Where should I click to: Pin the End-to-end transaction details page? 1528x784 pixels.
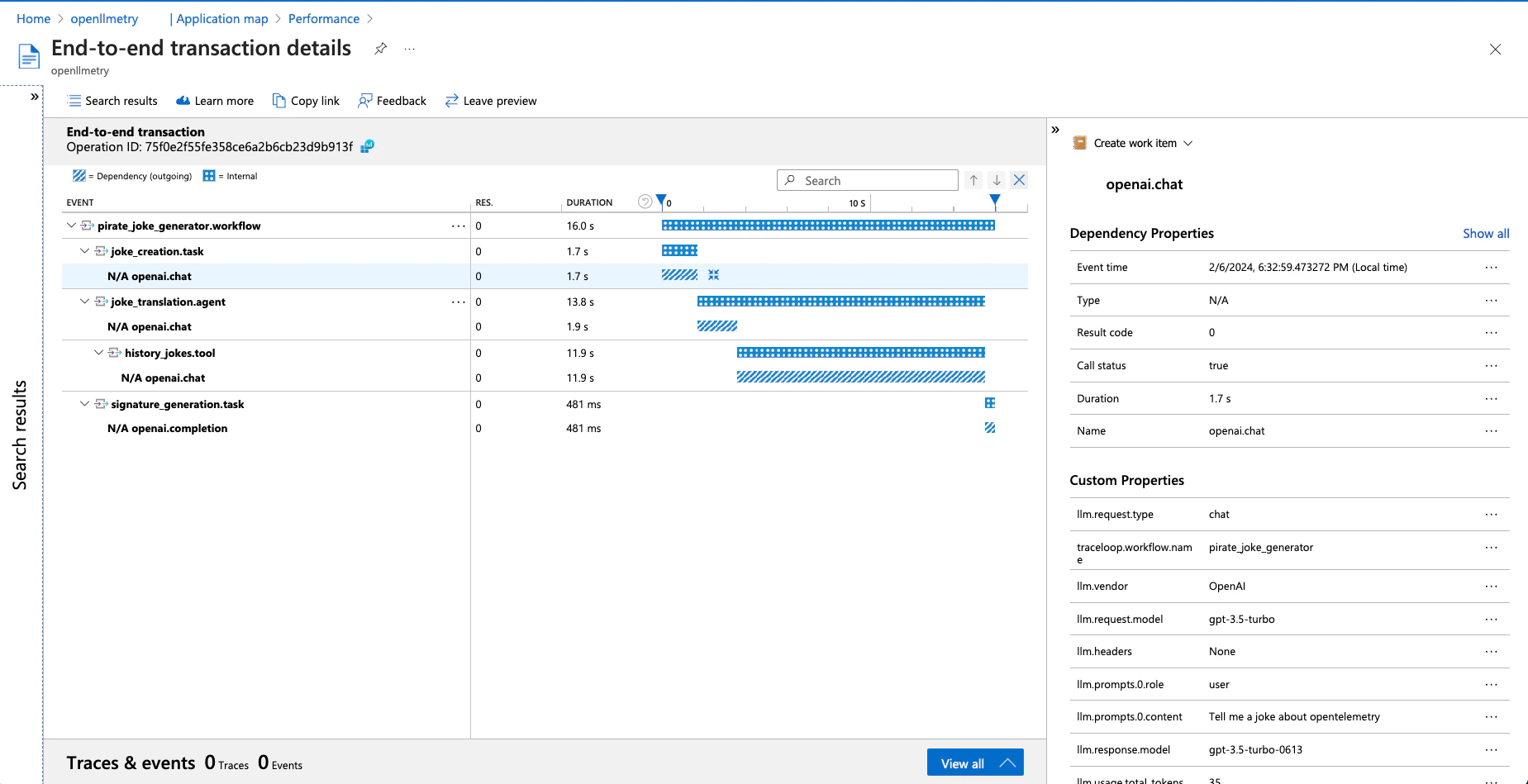pos(380,49)
